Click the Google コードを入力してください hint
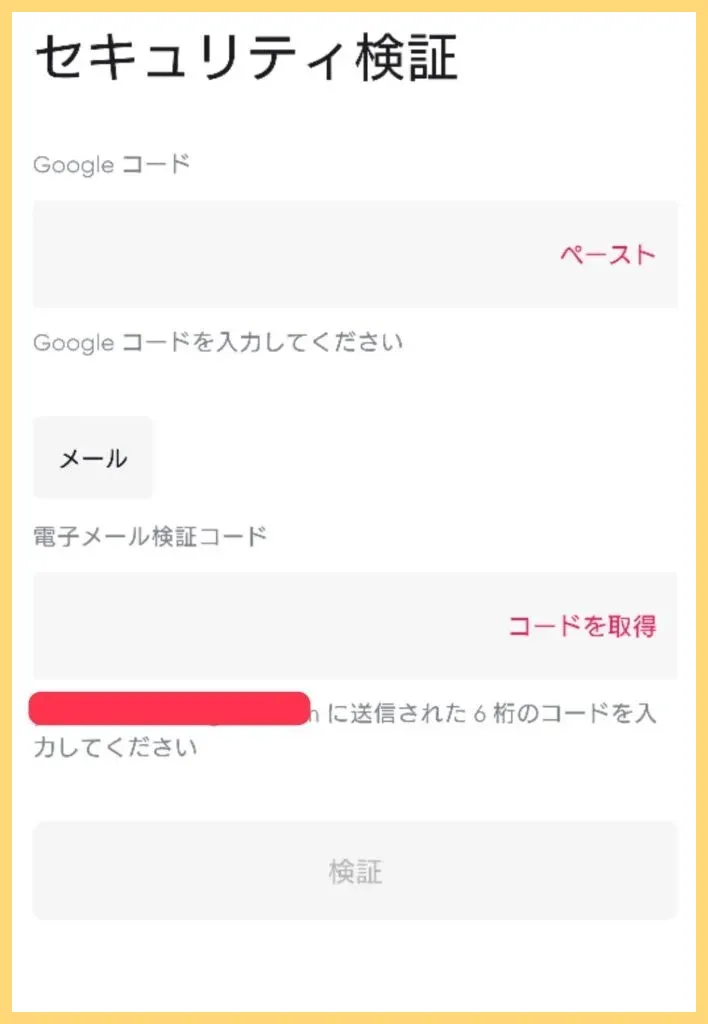The height and width of the screenshot is (1024, 708). pyautogui.click(x=218, y=342)
